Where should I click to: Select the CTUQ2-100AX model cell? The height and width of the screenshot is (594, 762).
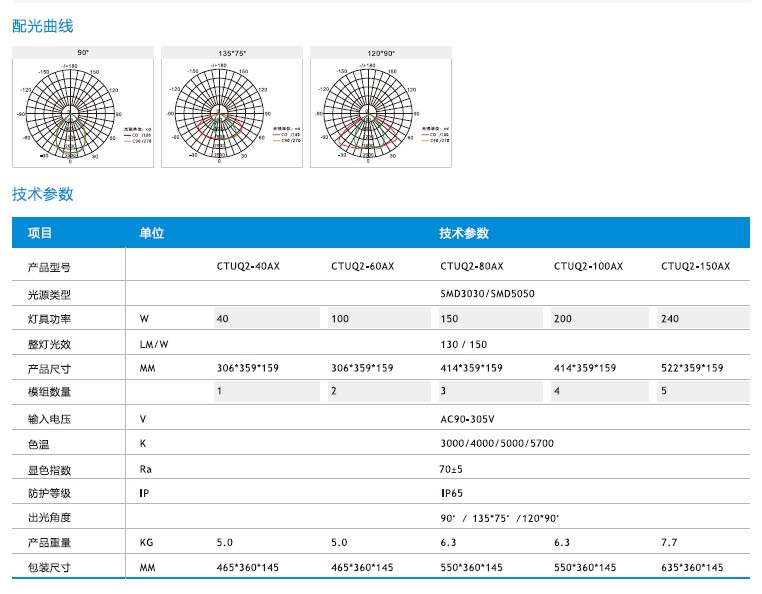coord(589,266)
